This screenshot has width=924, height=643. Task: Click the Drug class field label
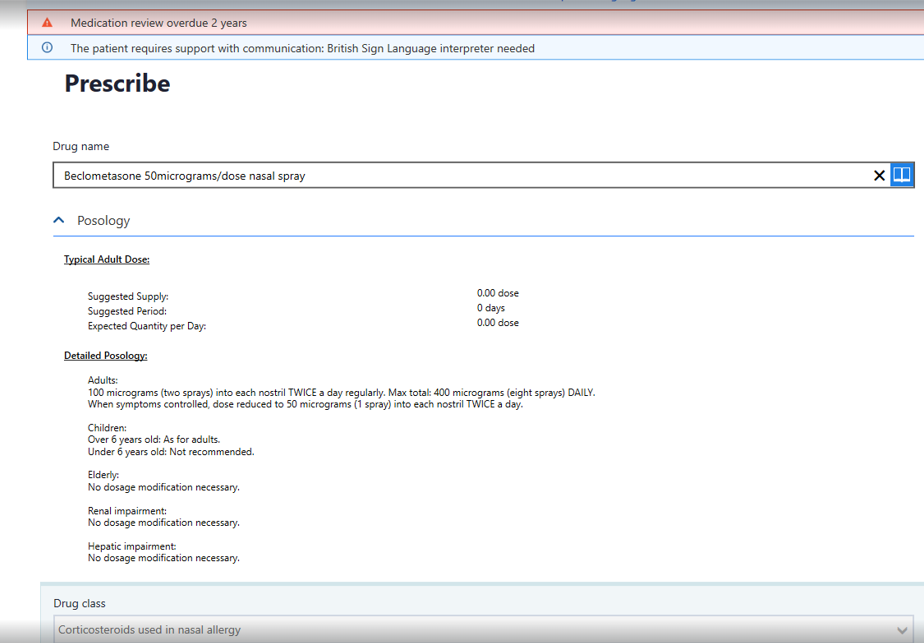pyautogui.click(x=80, y=604)
